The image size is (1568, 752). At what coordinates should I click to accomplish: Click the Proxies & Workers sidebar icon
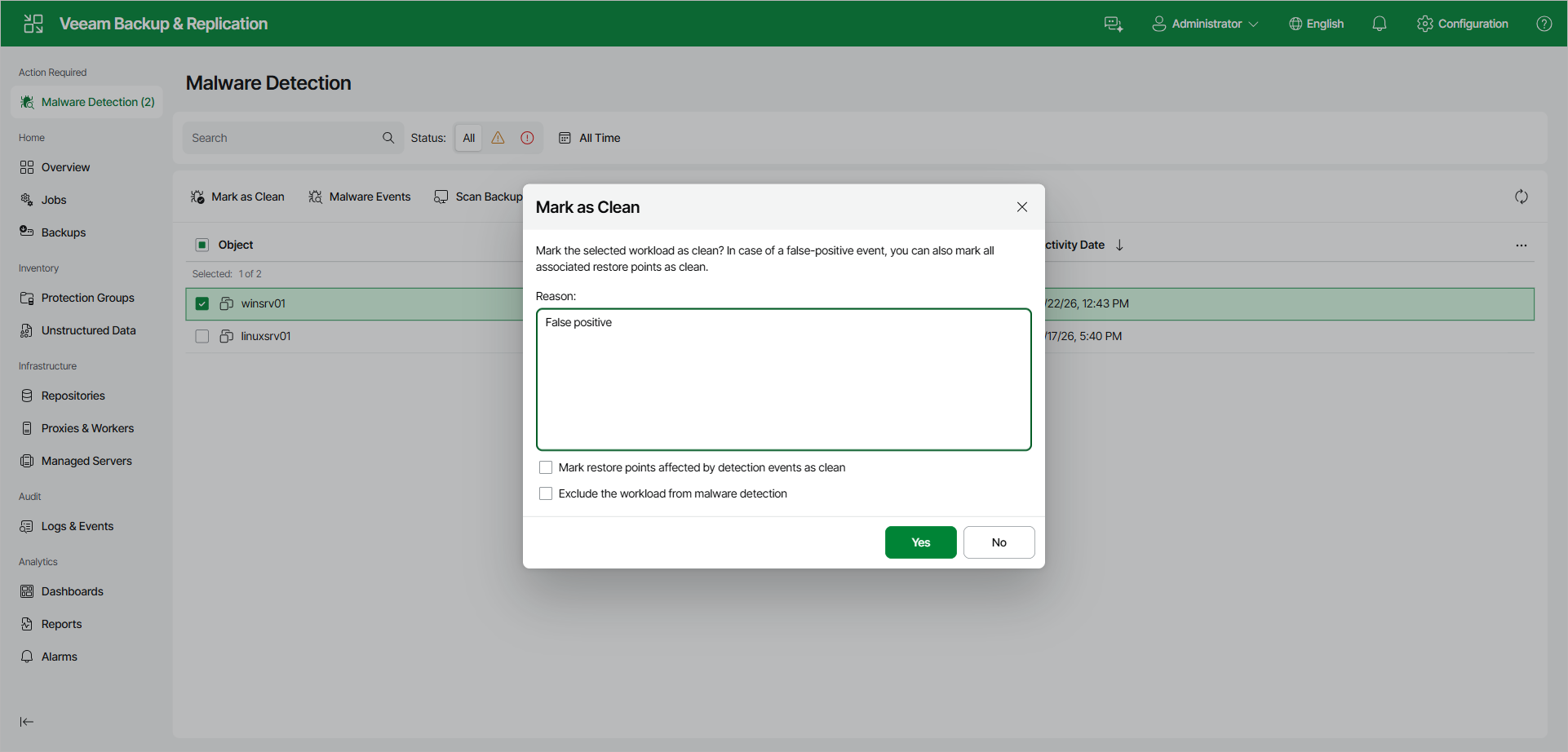pyautogui.click(x=27, y=428)
